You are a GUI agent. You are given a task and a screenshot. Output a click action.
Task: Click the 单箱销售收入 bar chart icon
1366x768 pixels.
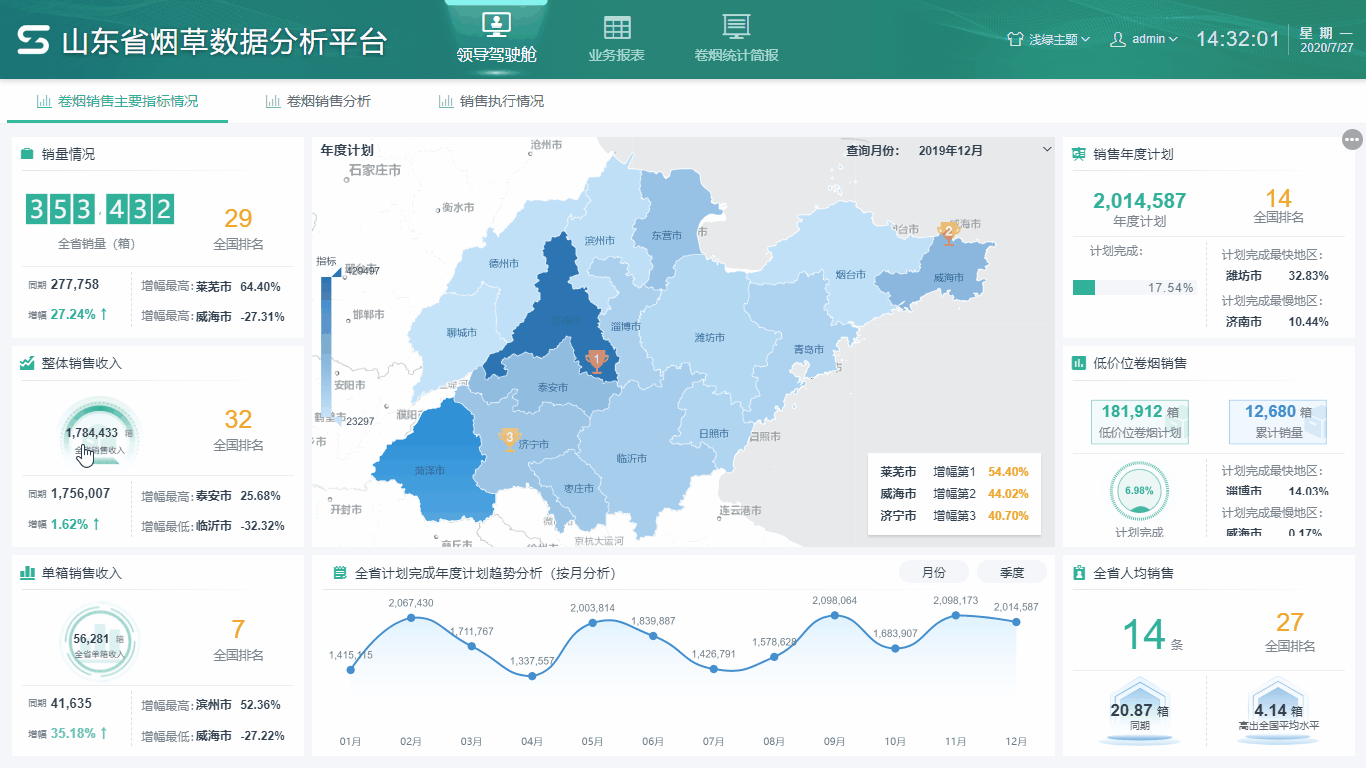click(x=25, y=570)
